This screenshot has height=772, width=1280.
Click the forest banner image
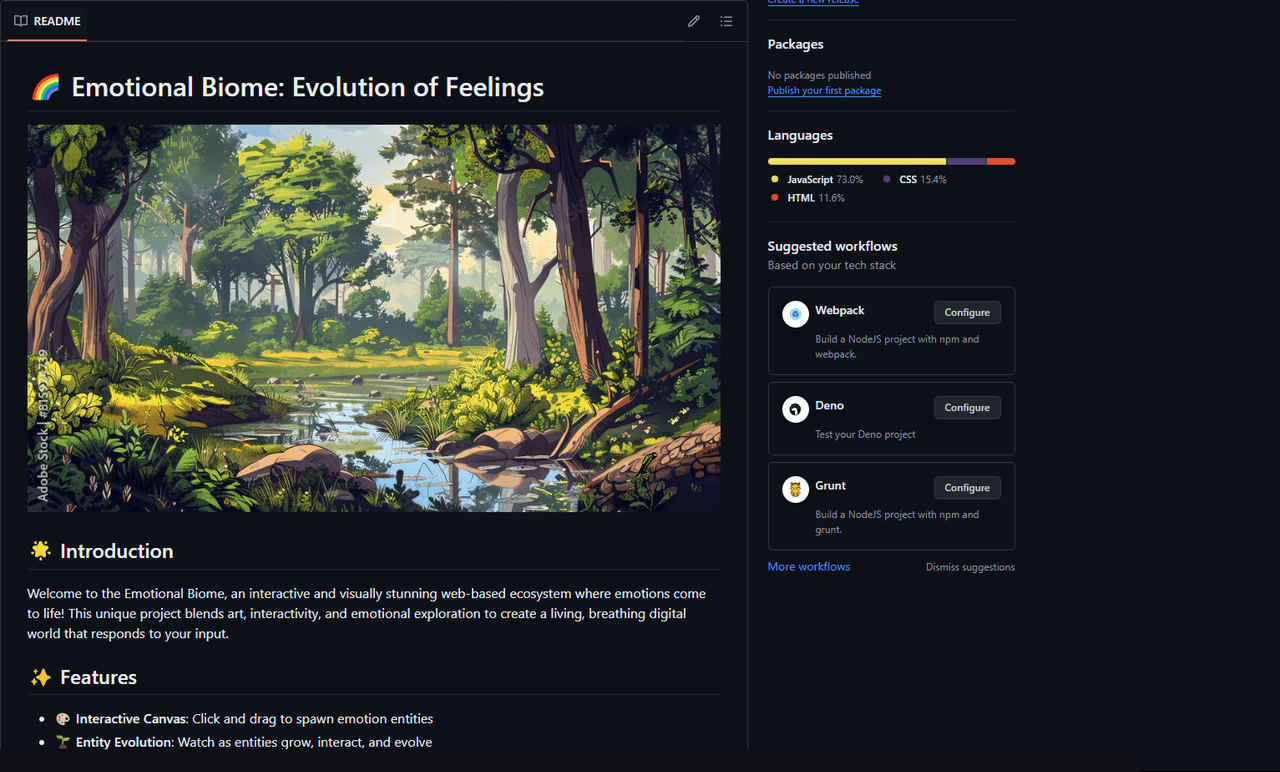(374, 318)
